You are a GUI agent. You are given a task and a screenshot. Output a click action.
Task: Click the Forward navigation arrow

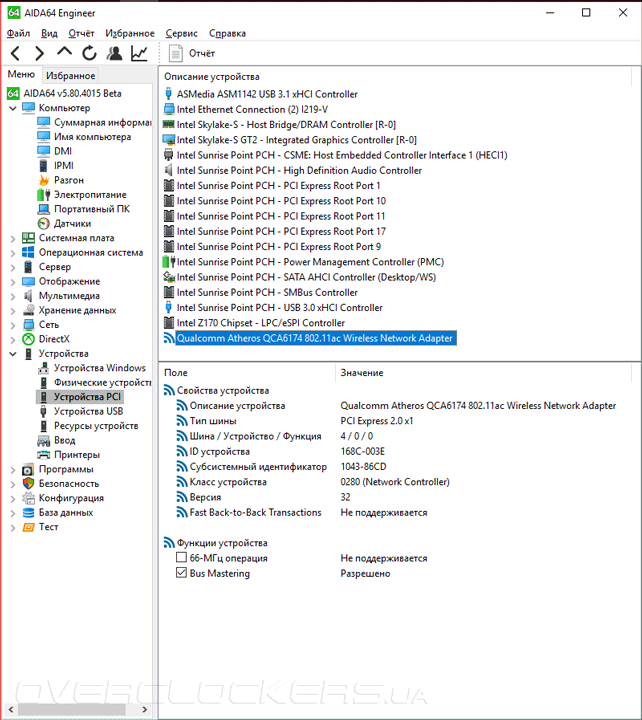(39, 54)
